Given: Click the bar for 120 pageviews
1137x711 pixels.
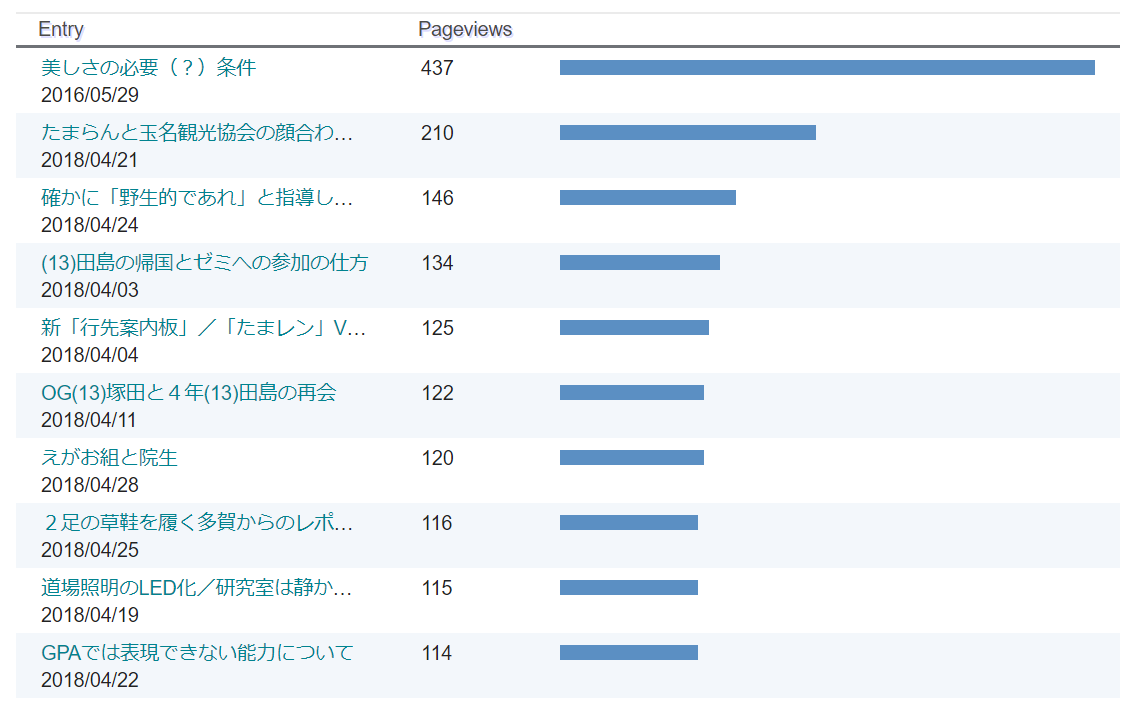Looking at the screenshot, I should [x=632, y=457].
